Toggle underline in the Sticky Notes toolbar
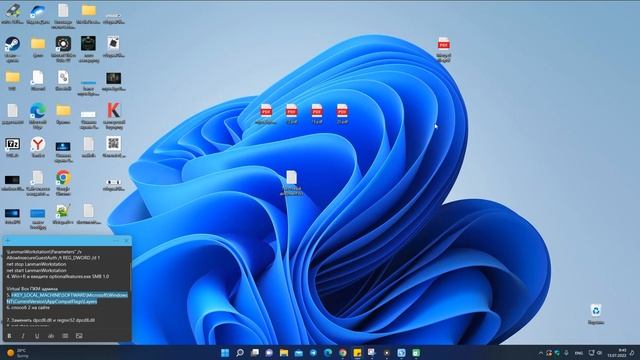The image size is (640, 360). pos(37,336)
